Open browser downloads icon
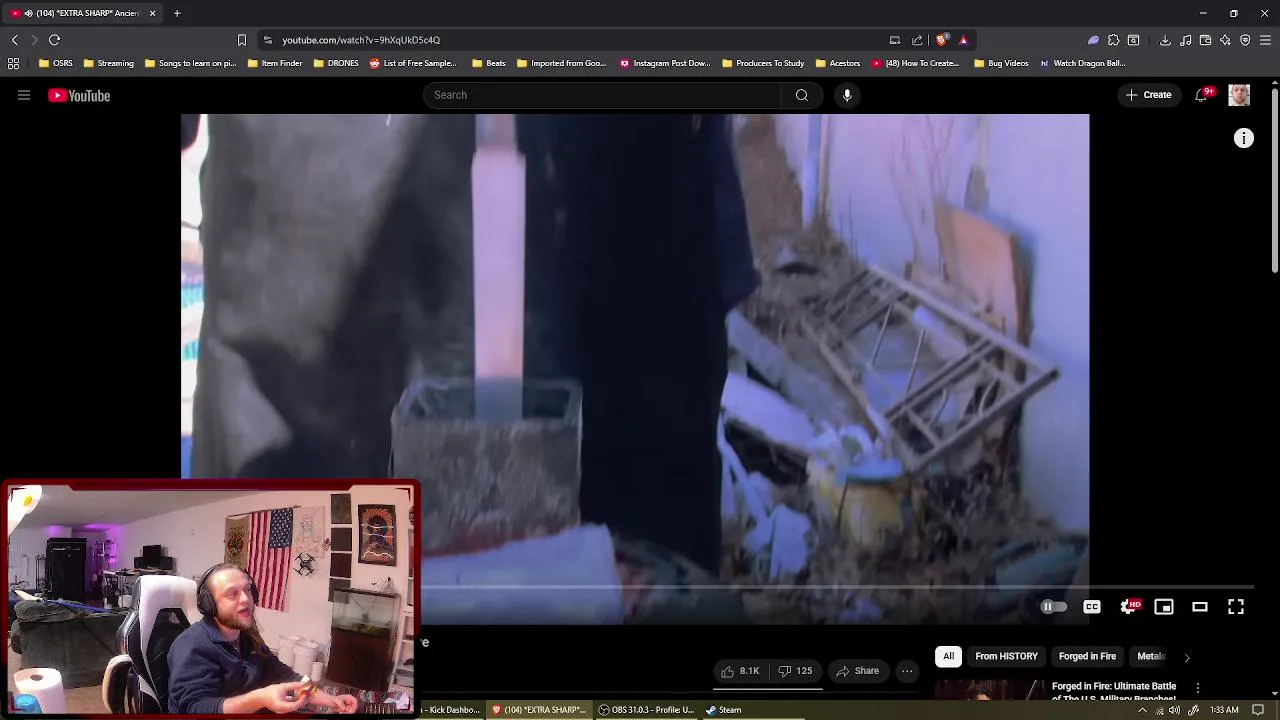Viewport: 1280px width, 720px height. [1165, 40]
